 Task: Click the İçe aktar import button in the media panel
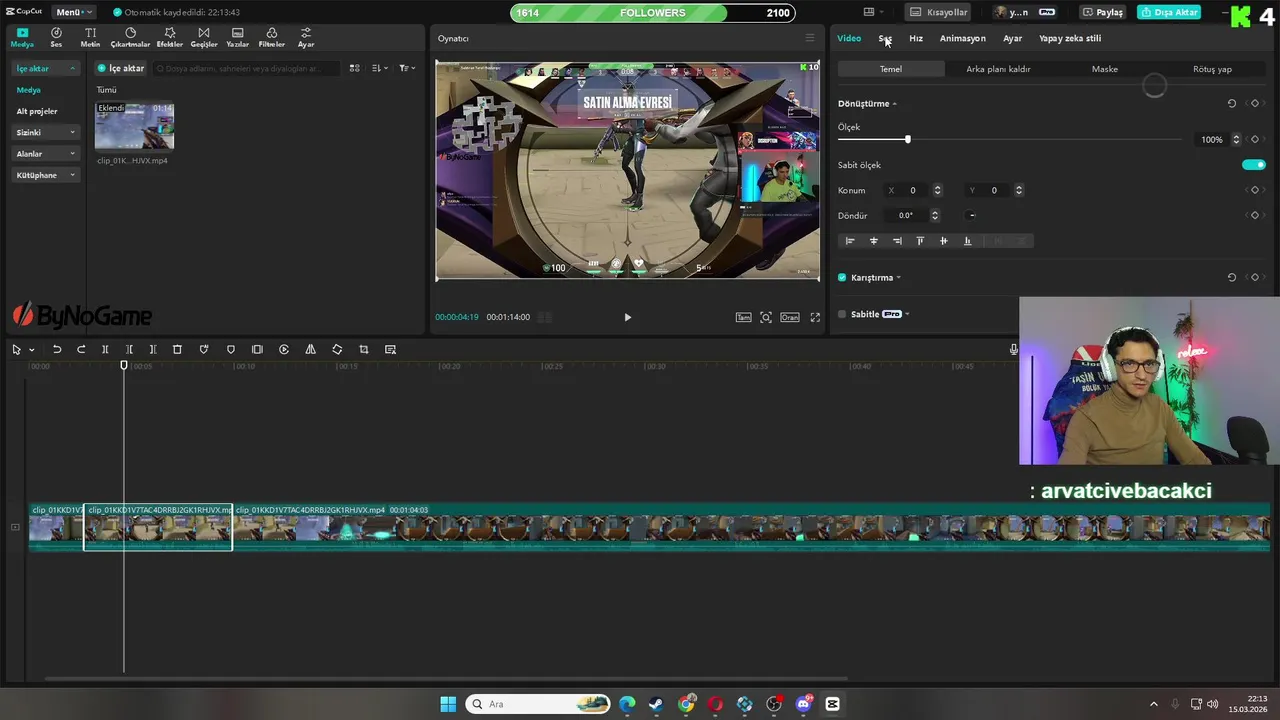point(121,68)
